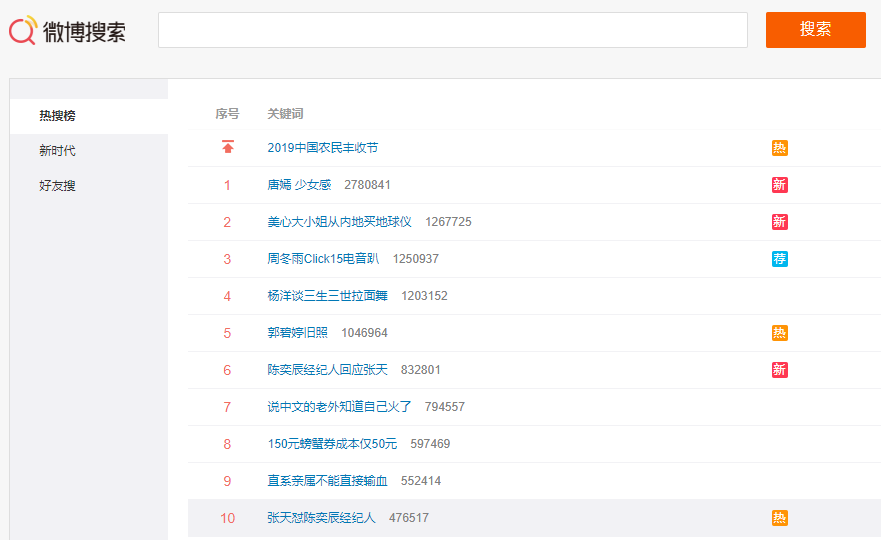Screen dimensions: 881x540
Task: Click the recommend badge beside 周冬雨Click15电音趴
Action: [x=779, y=259]
